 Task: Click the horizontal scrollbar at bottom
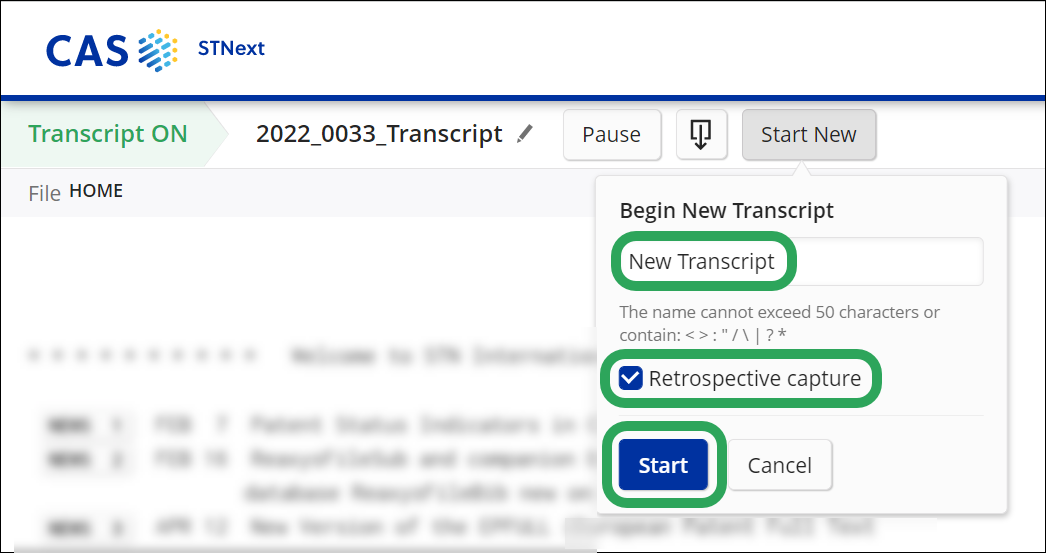(x=306, y=548)
